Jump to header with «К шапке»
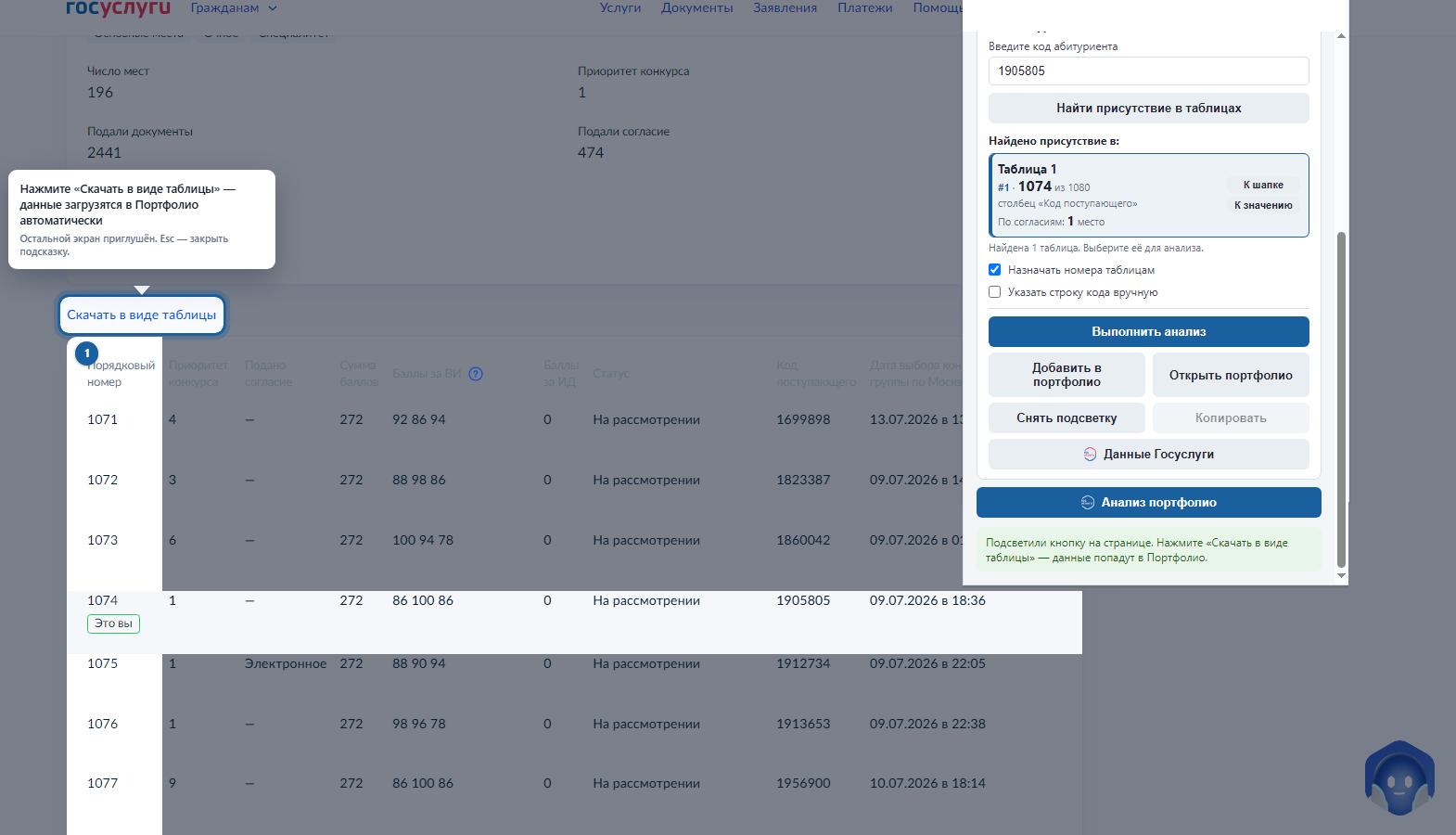The width and height of the screenshot is (1456, 835). (x=1263, y=185)
